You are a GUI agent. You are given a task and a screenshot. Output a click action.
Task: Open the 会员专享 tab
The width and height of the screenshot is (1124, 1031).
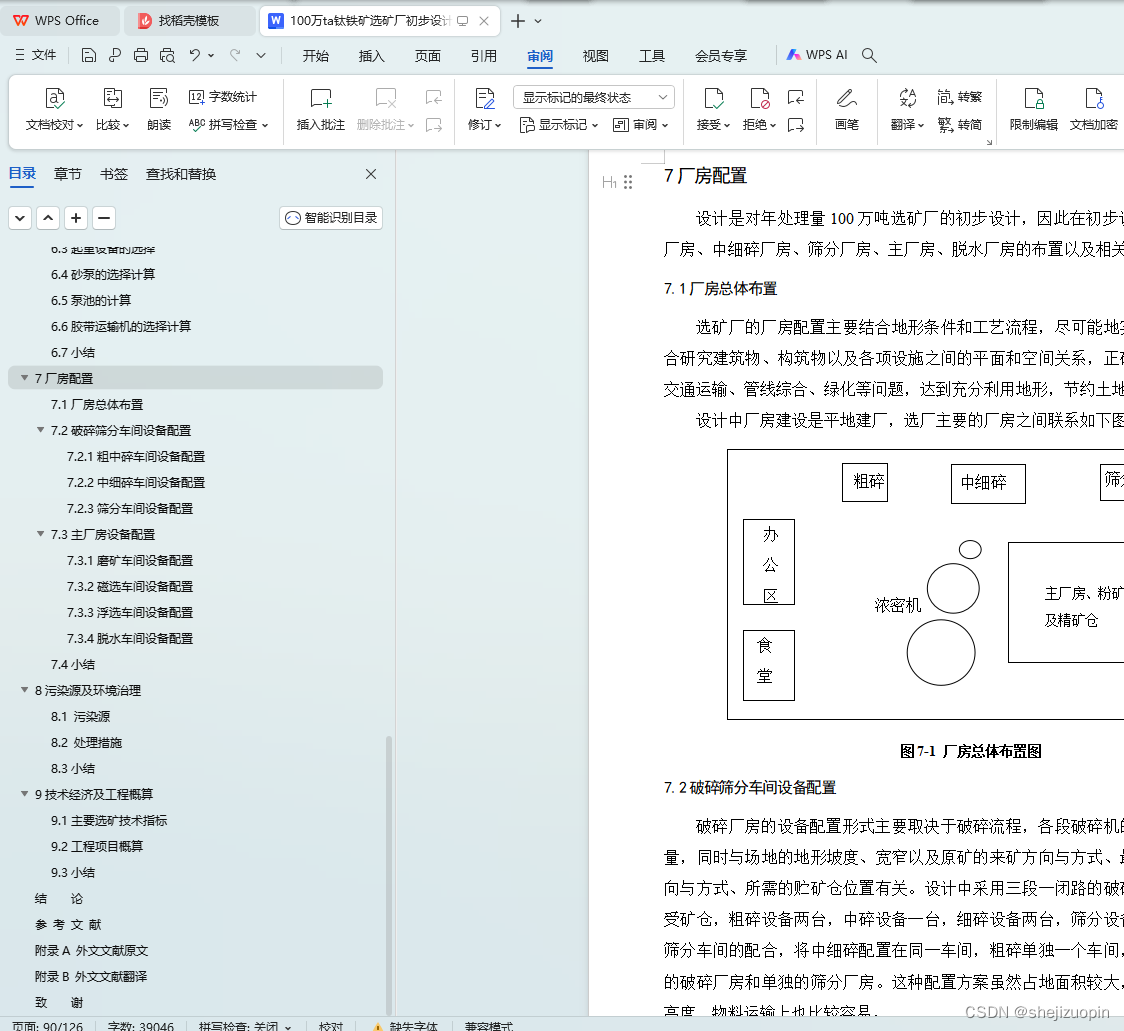pyautogui.click(x=720, y=56)
